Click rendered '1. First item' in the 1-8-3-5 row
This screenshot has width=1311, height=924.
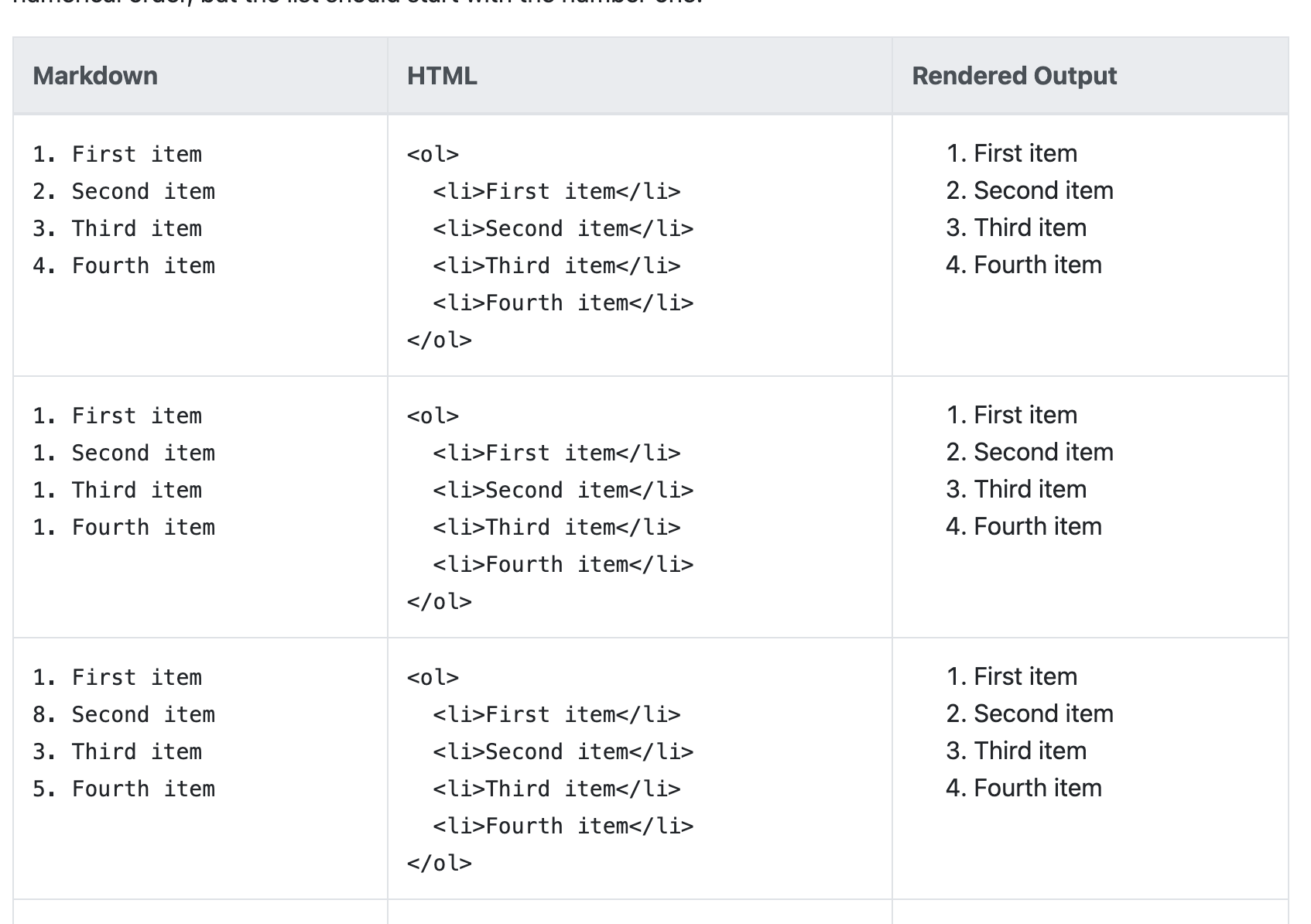(1012, 676)
